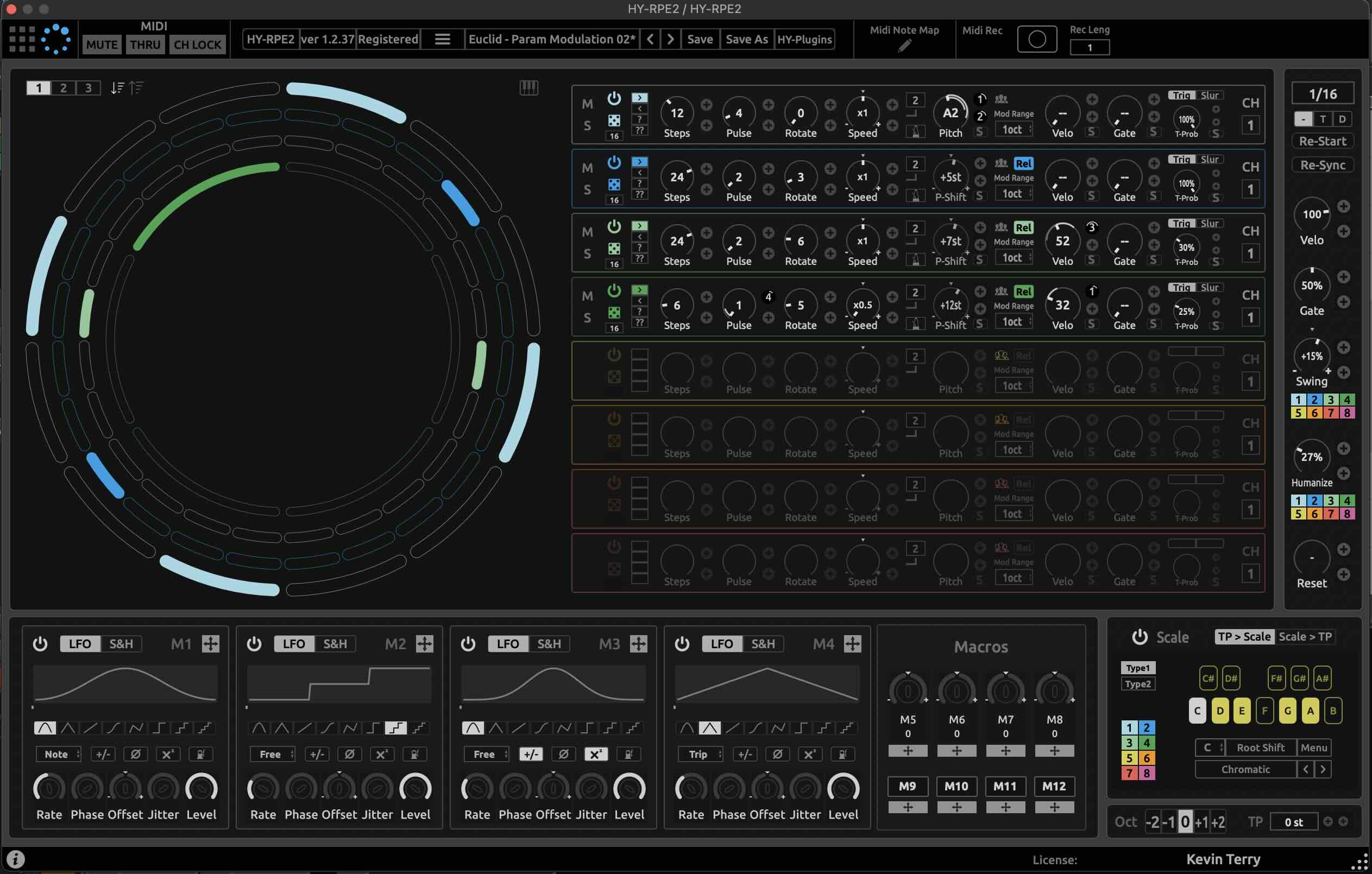
Task: Open the scale root note C dropdown
Action: (1210, 748)
